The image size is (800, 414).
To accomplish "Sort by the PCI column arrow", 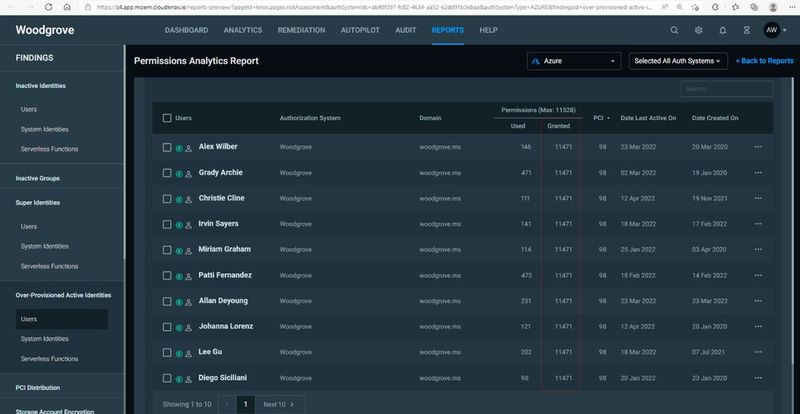I will pos(609,118).
